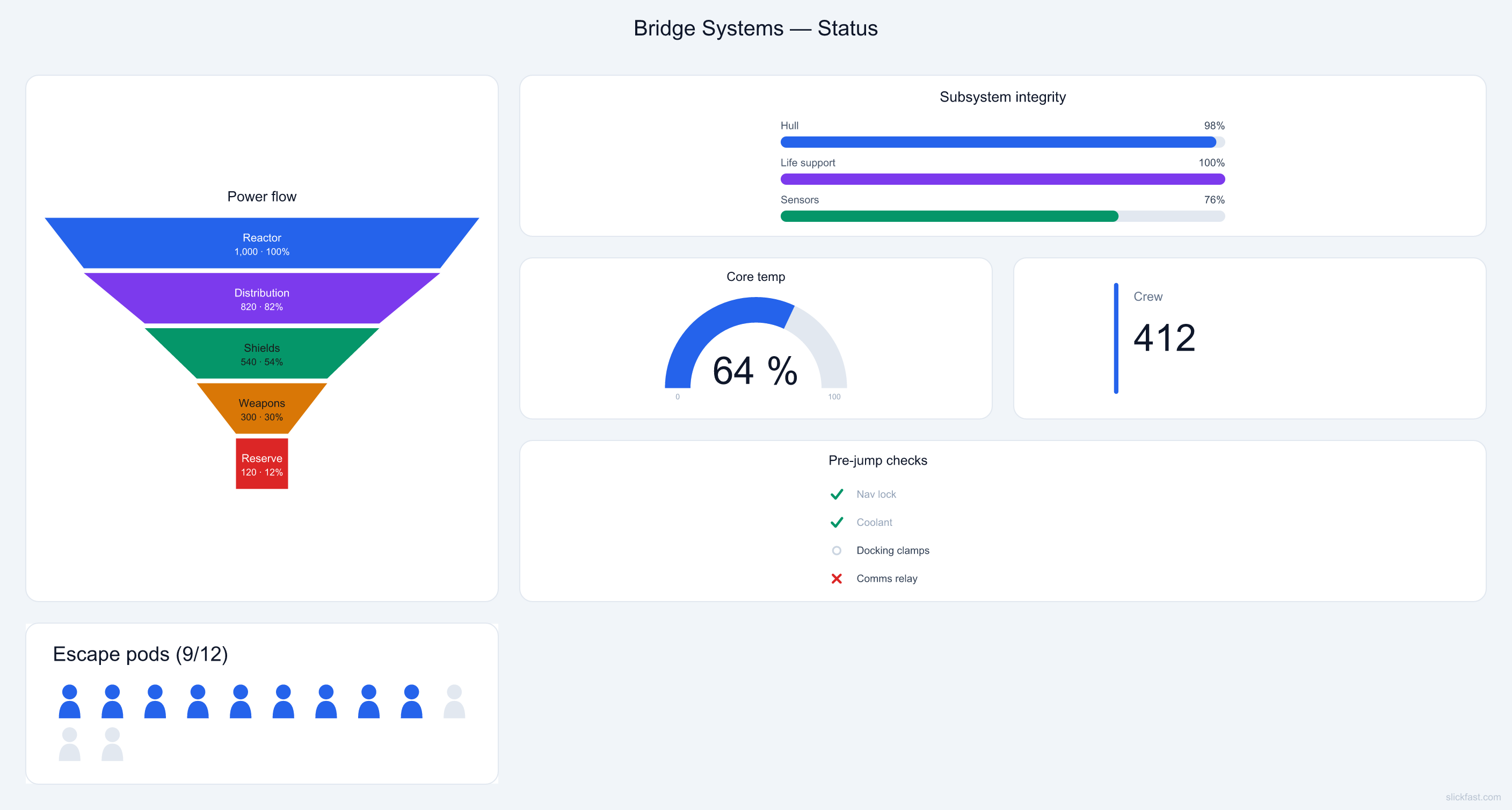Image resolution: width=1512 pixels, height=810 pixels.
Task: Click the green check icon beside Coolant
Action: [837, 522]
